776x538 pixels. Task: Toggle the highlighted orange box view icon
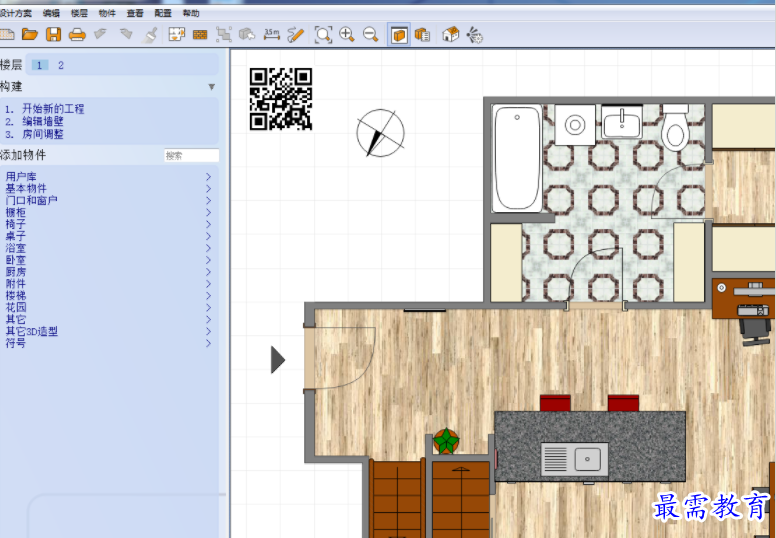pos(399,35)
